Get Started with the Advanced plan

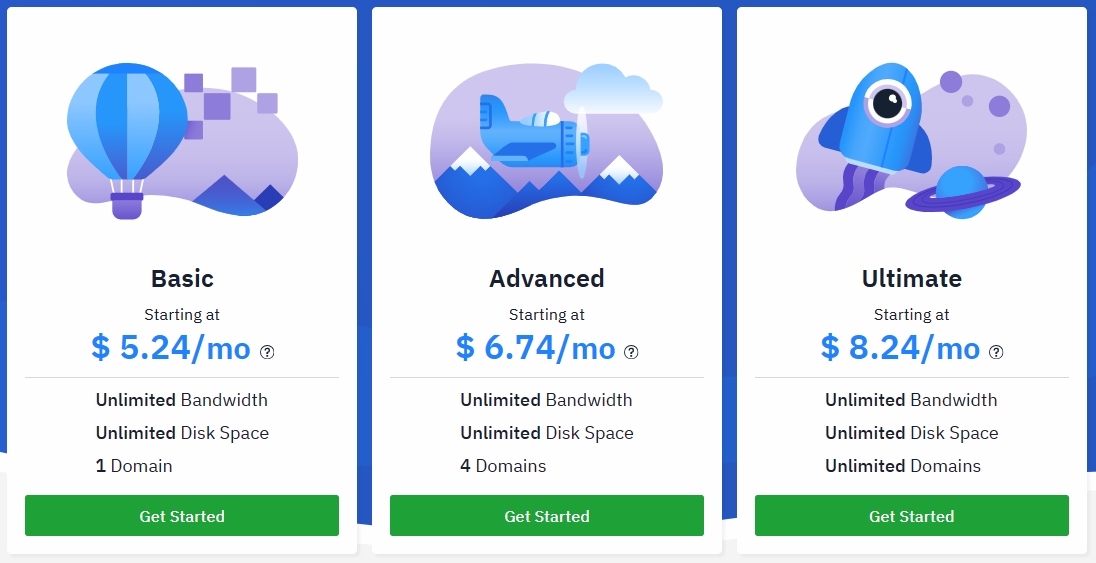click(547, 515)
